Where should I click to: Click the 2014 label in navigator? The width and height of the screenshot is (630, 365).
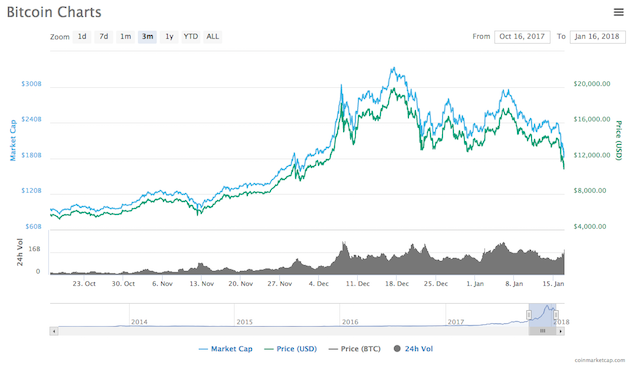[139, 322]
